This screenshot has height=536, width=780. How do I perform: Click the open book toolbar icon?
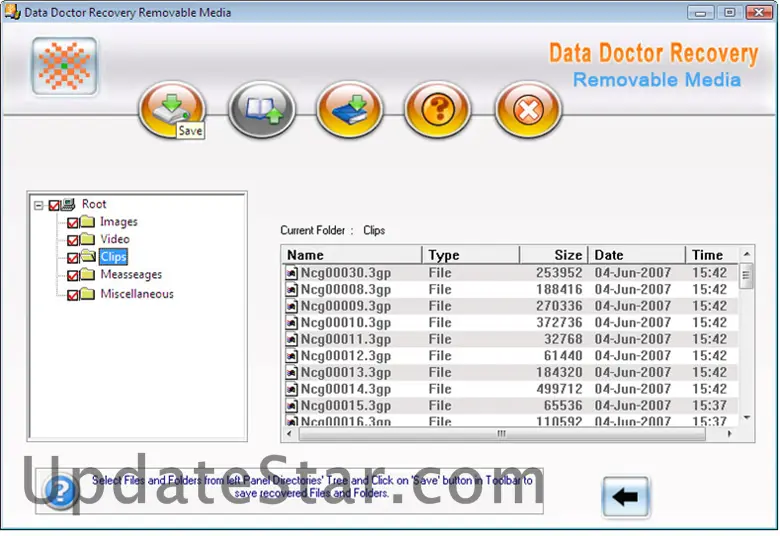(x=261, y=108)
